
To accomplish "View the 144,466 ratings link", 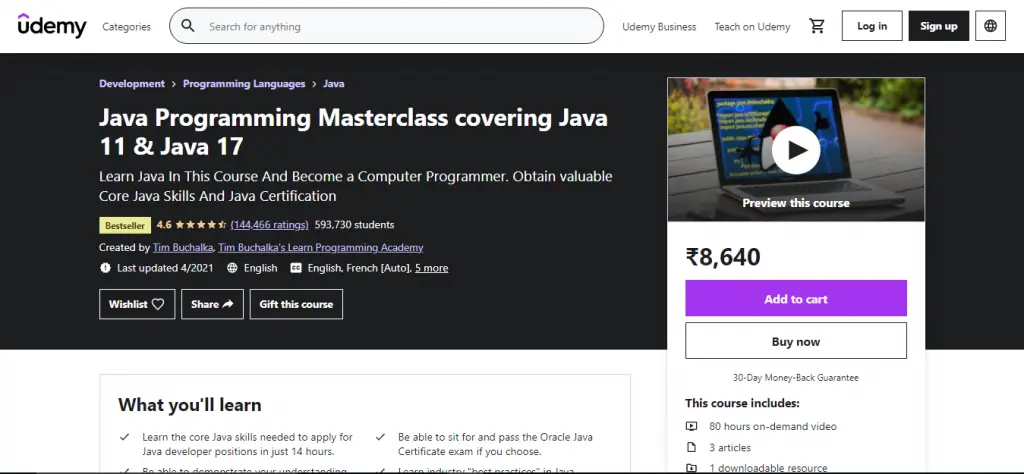I will pyautogui.click(x=268, y=225).
